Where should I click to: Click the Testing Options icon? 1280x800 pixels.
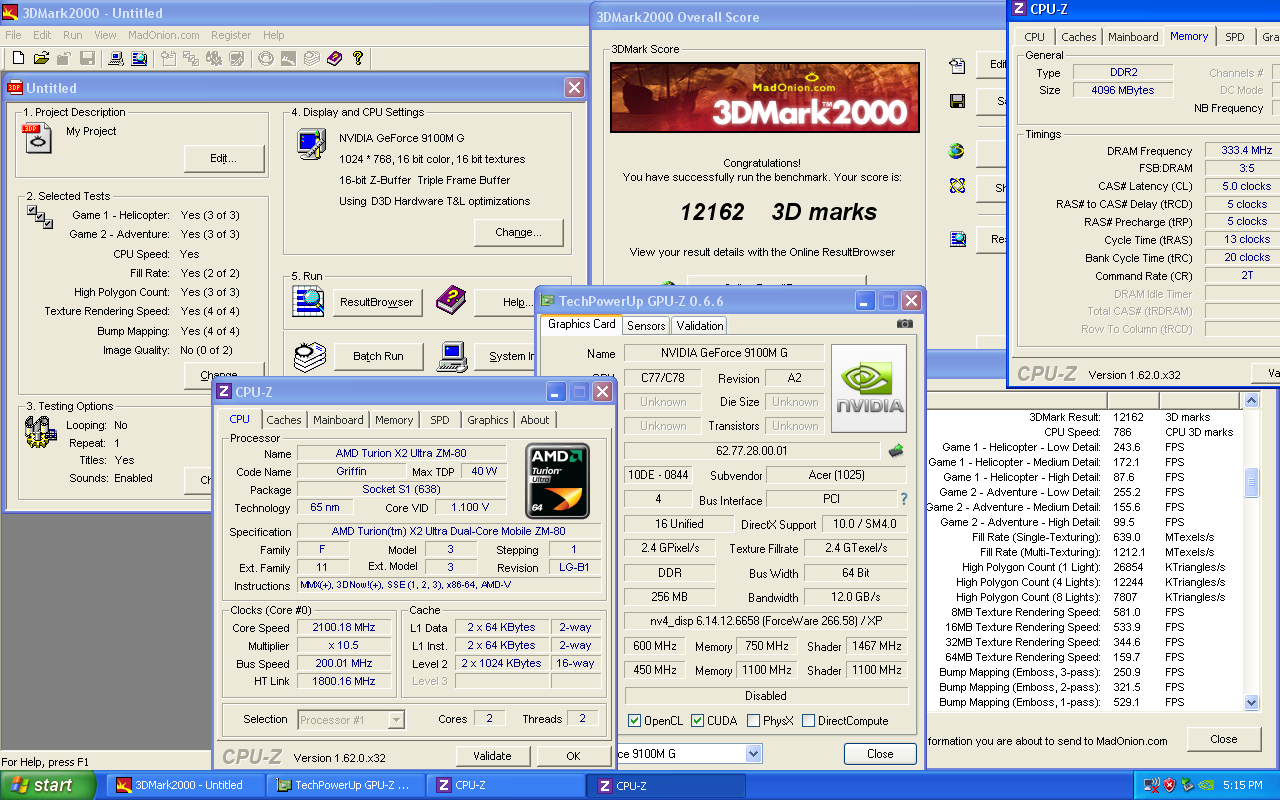pyautogui.click(x=39, y=432)
